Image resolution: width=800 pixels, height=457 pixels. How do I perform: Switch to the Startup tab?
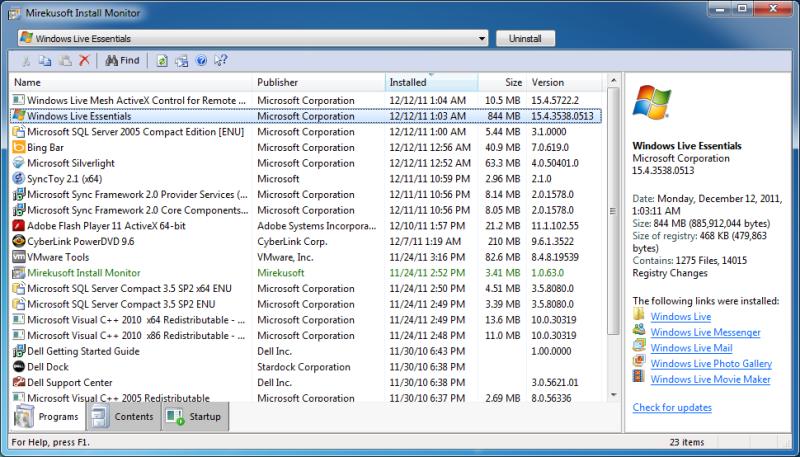pyautogui.click(x=195, y=417)
